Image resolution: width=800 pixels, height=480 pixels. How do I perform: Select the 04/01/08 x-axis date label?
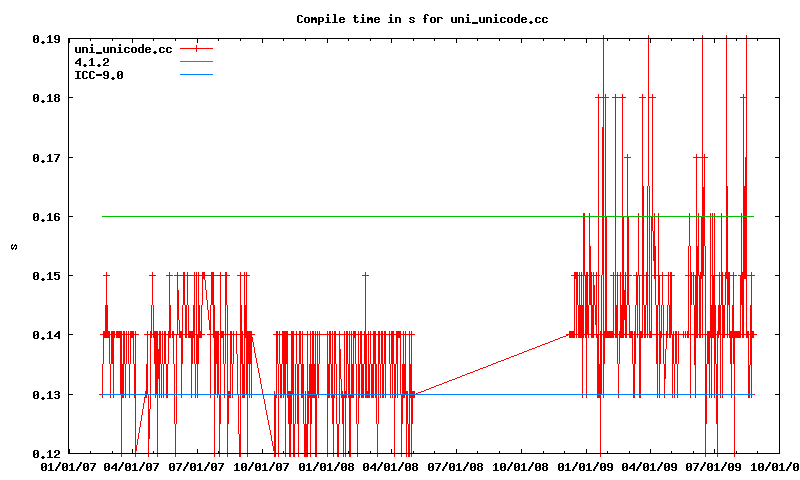click(x=393, y=467)
